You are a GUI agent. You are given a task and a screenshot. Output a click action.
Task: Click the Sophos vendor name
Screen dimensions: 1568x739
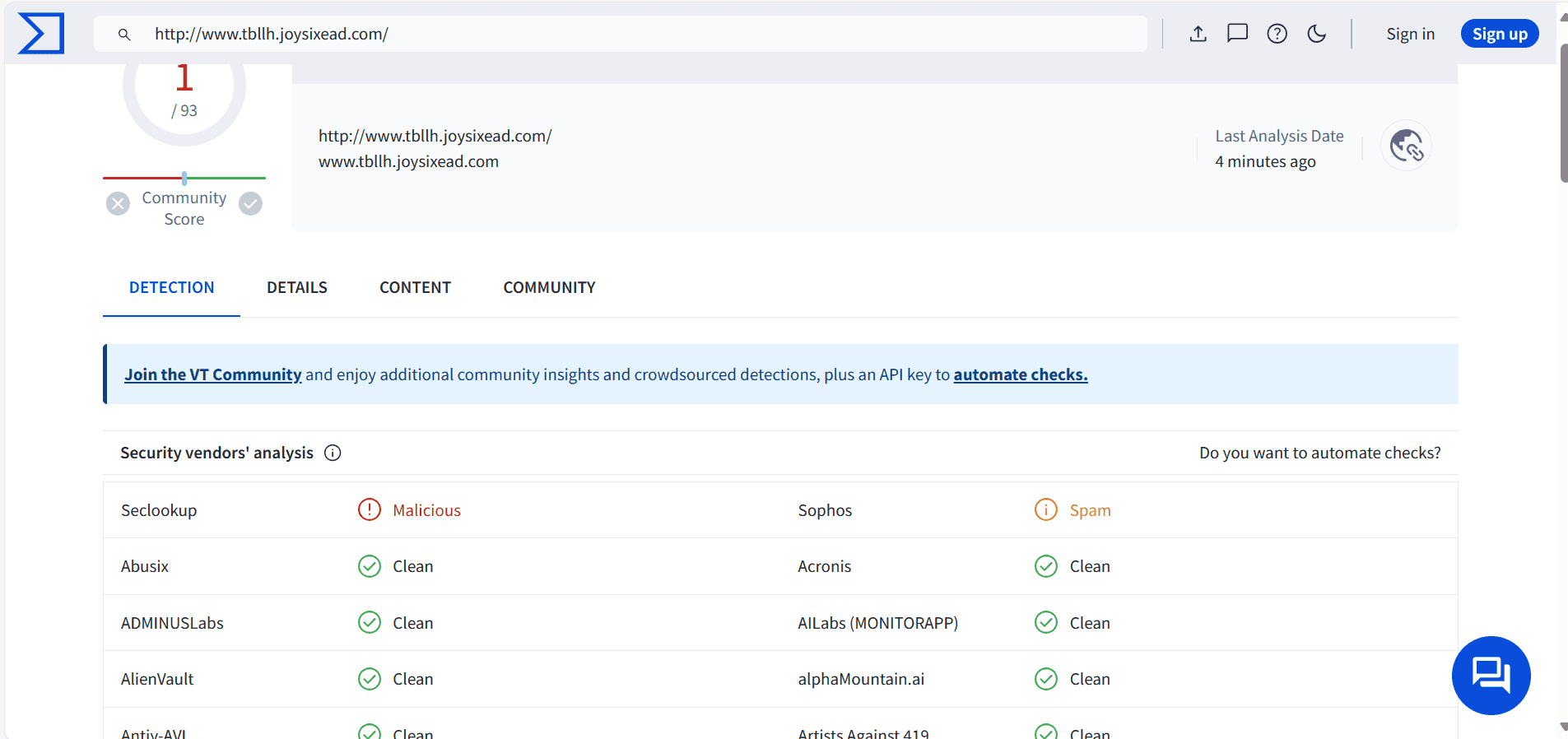pyautogui.click(x=825, y=510)
